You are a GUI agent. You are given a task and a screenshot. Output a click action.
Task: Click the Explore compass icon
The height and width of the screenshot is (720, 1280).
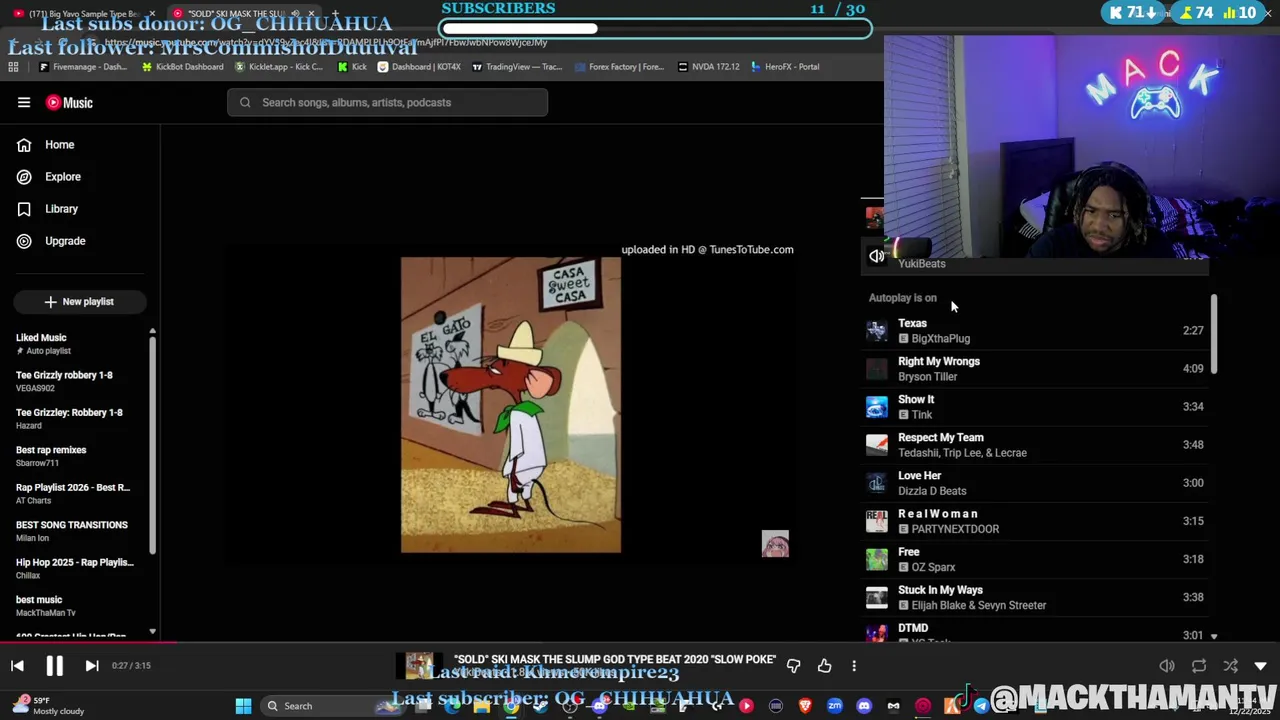(24, 177)
